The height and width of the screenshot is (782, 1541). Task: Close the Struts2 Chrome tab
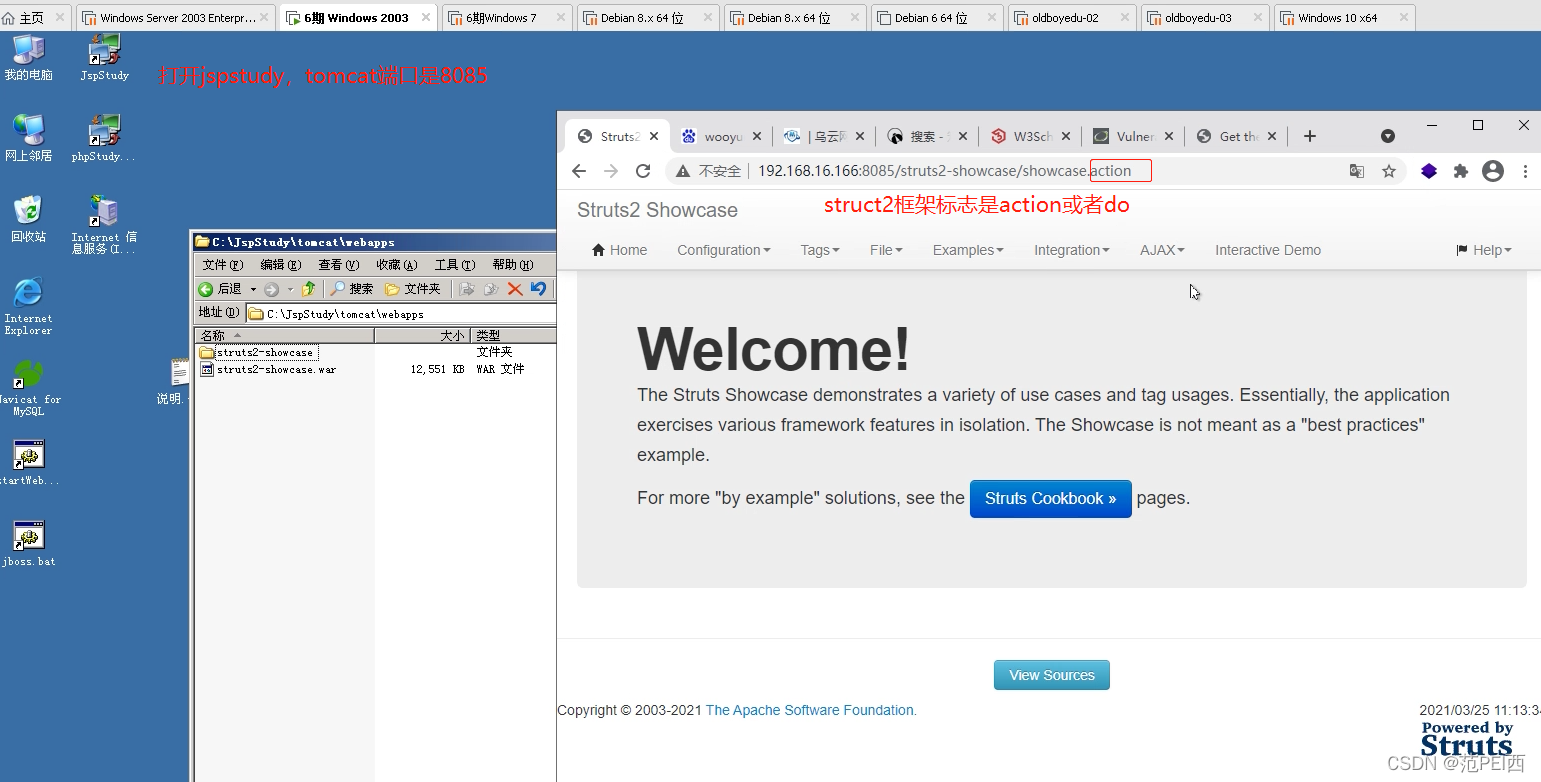pyautogui.click(x=654, y=137)
